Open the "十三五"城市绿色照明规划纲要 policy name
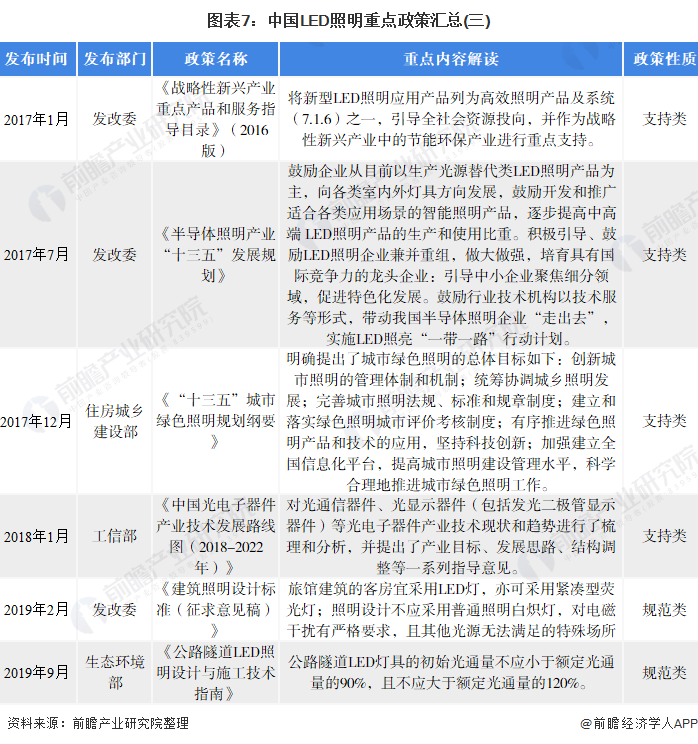 point(216,420)
